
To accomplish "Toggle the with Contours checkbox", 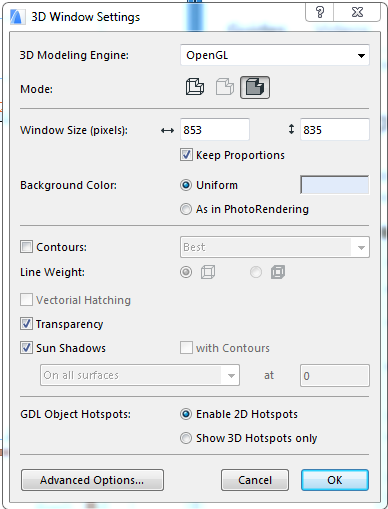I will [x=186, y=348].
